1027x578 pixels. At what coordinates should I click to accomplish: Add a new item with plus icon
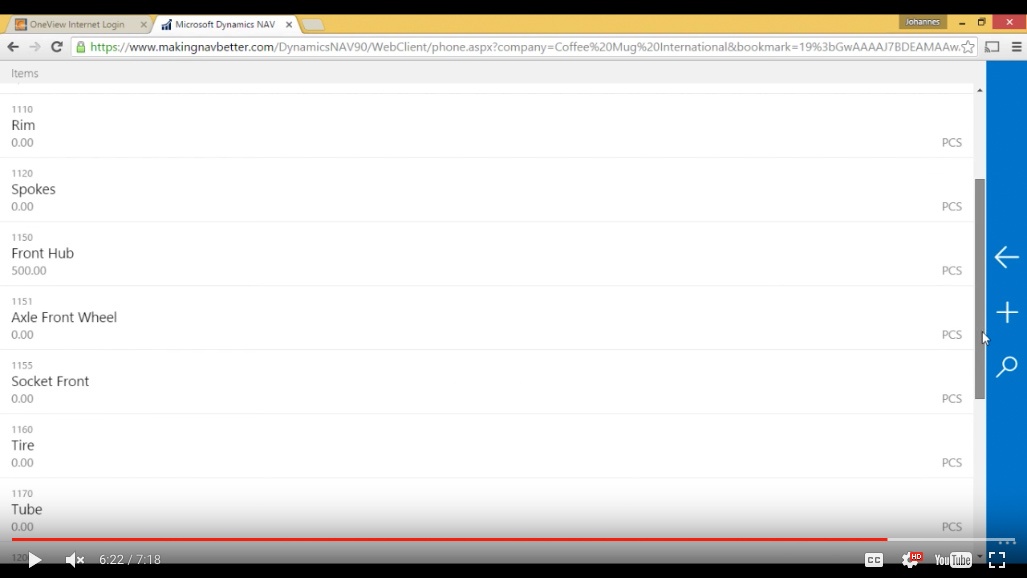[x=1007, y=312]
